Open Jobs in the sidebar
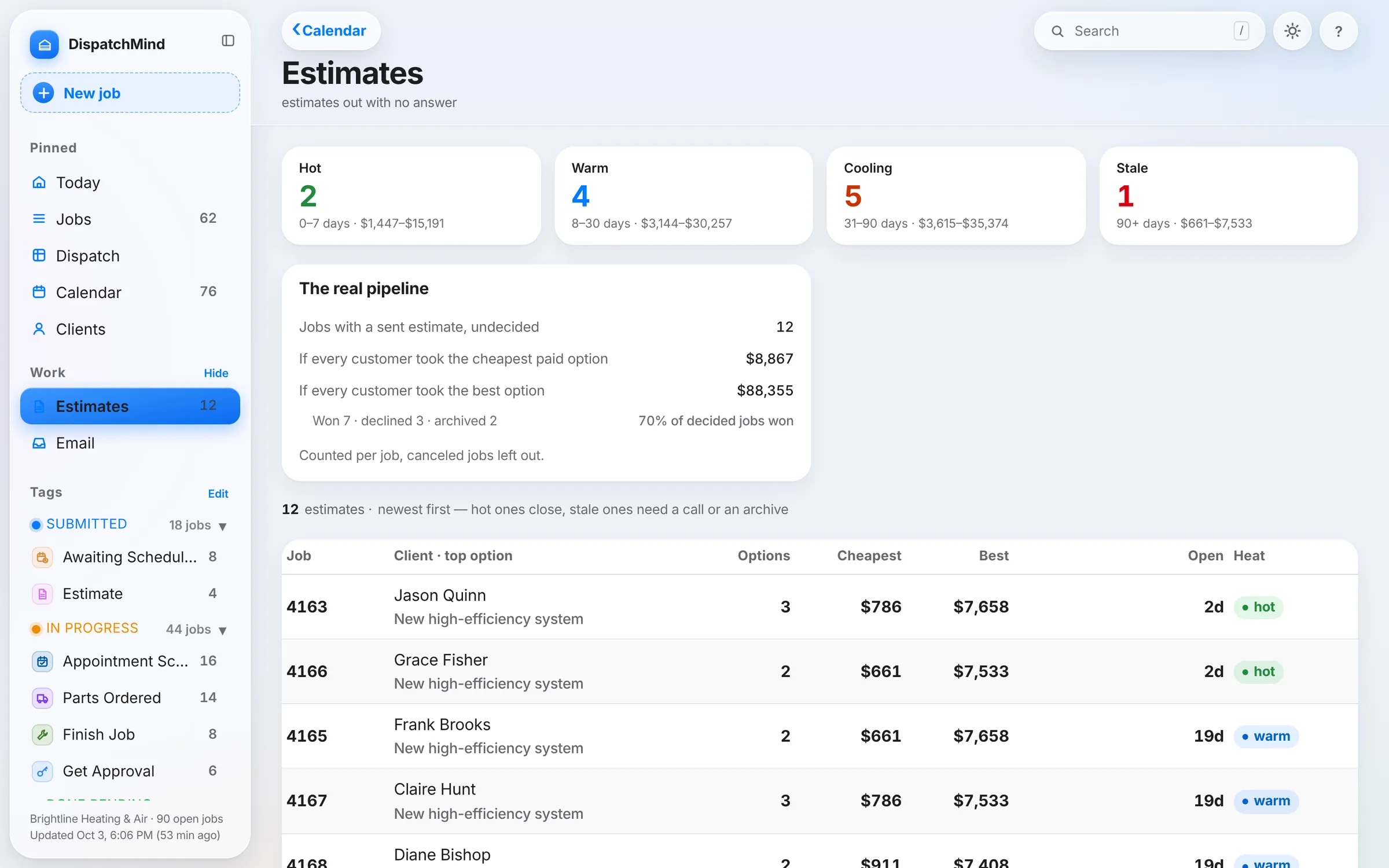Viewport: 1389px width, 868px height. (130, 219)
